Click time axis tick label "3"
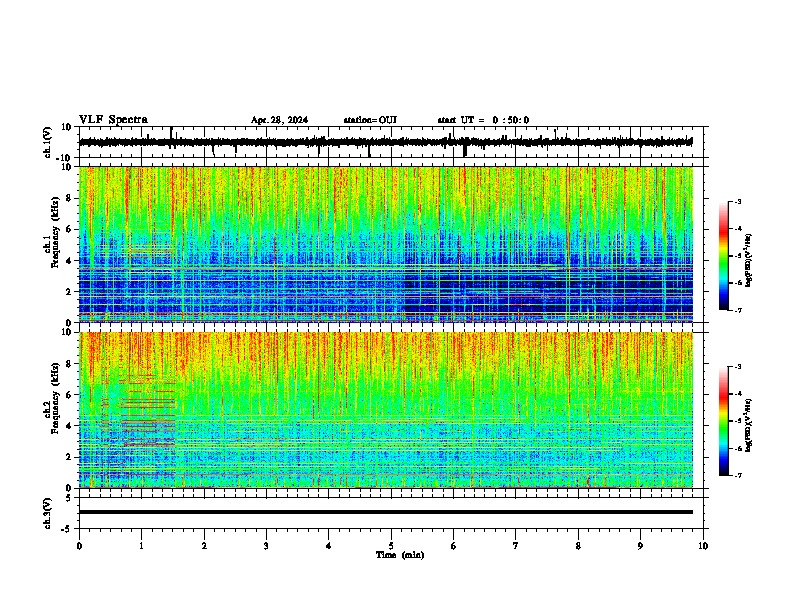 click(266, 546)
